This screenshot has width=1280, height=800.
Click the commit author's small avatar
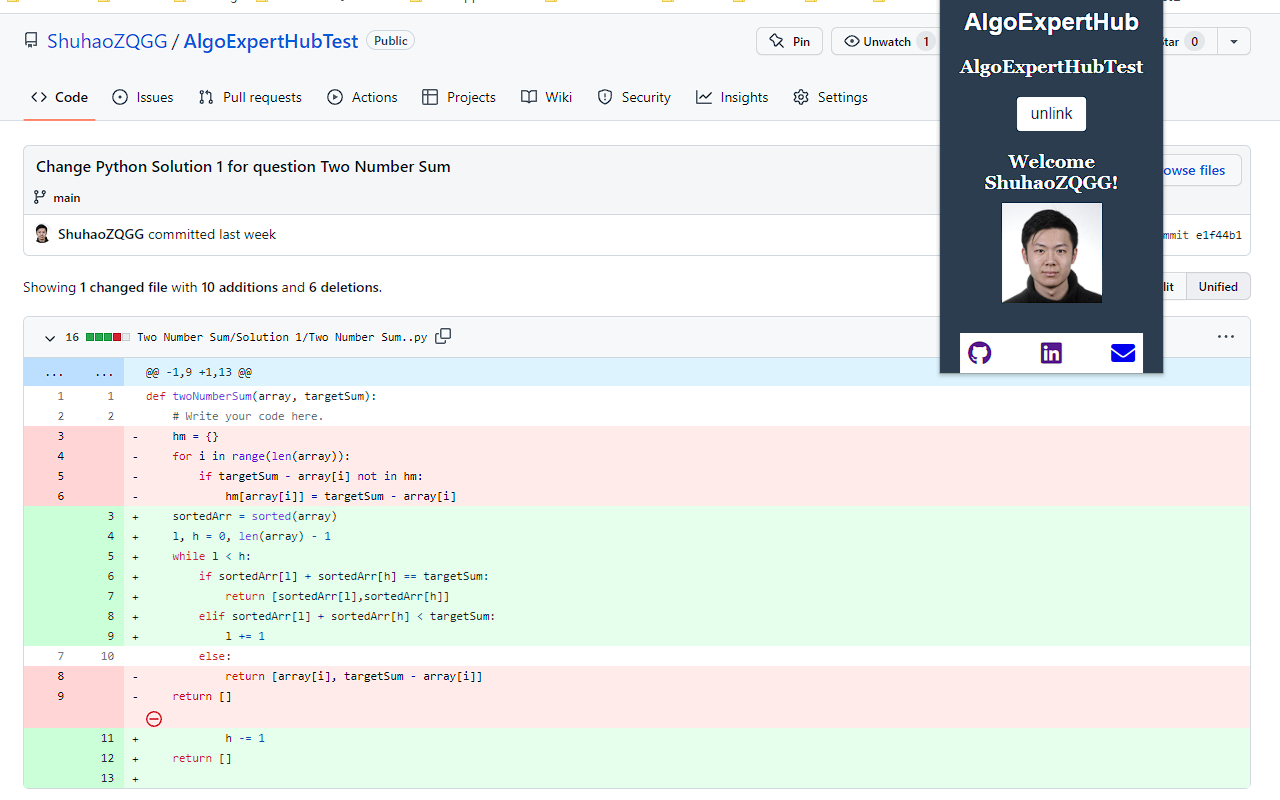[x=42, y=234]
